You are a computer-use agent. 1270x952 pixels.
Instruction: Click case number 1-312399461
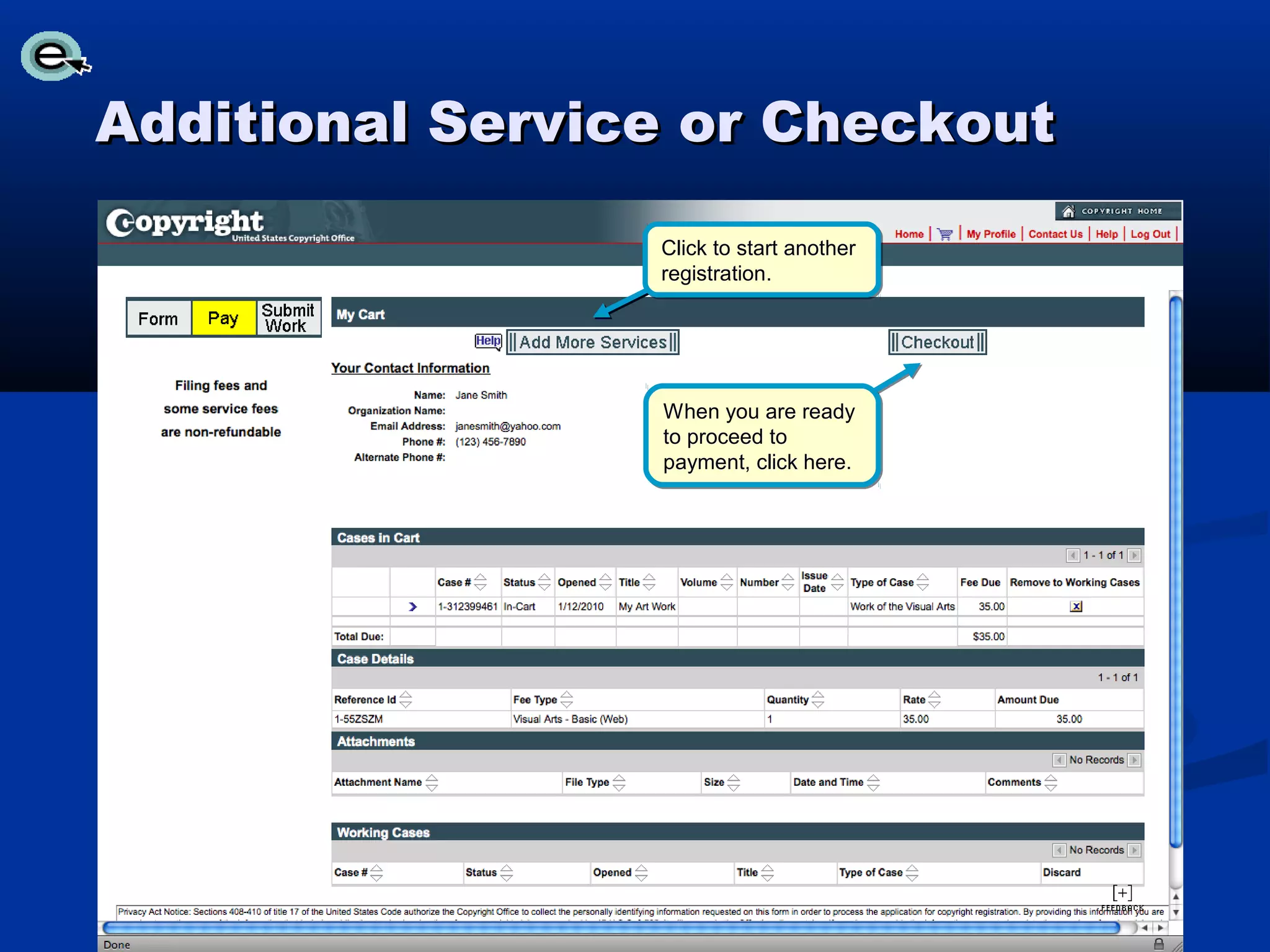[x=468, y=607]
